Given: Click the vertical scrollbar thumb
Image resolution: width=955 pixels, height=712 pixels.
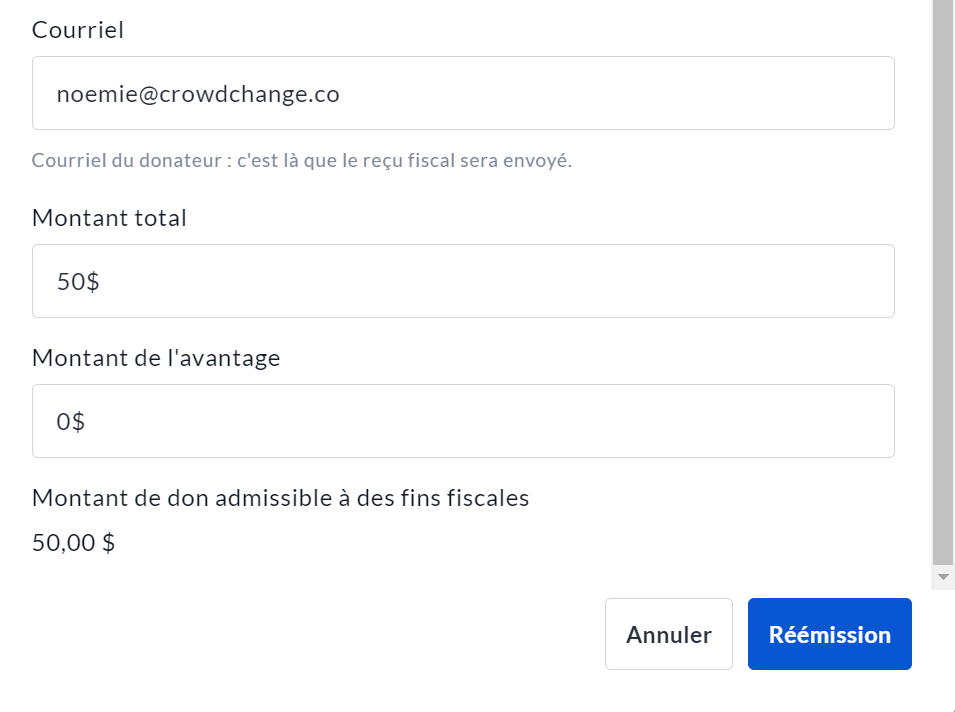Looking at the screenshot, I should click(942, 280).
